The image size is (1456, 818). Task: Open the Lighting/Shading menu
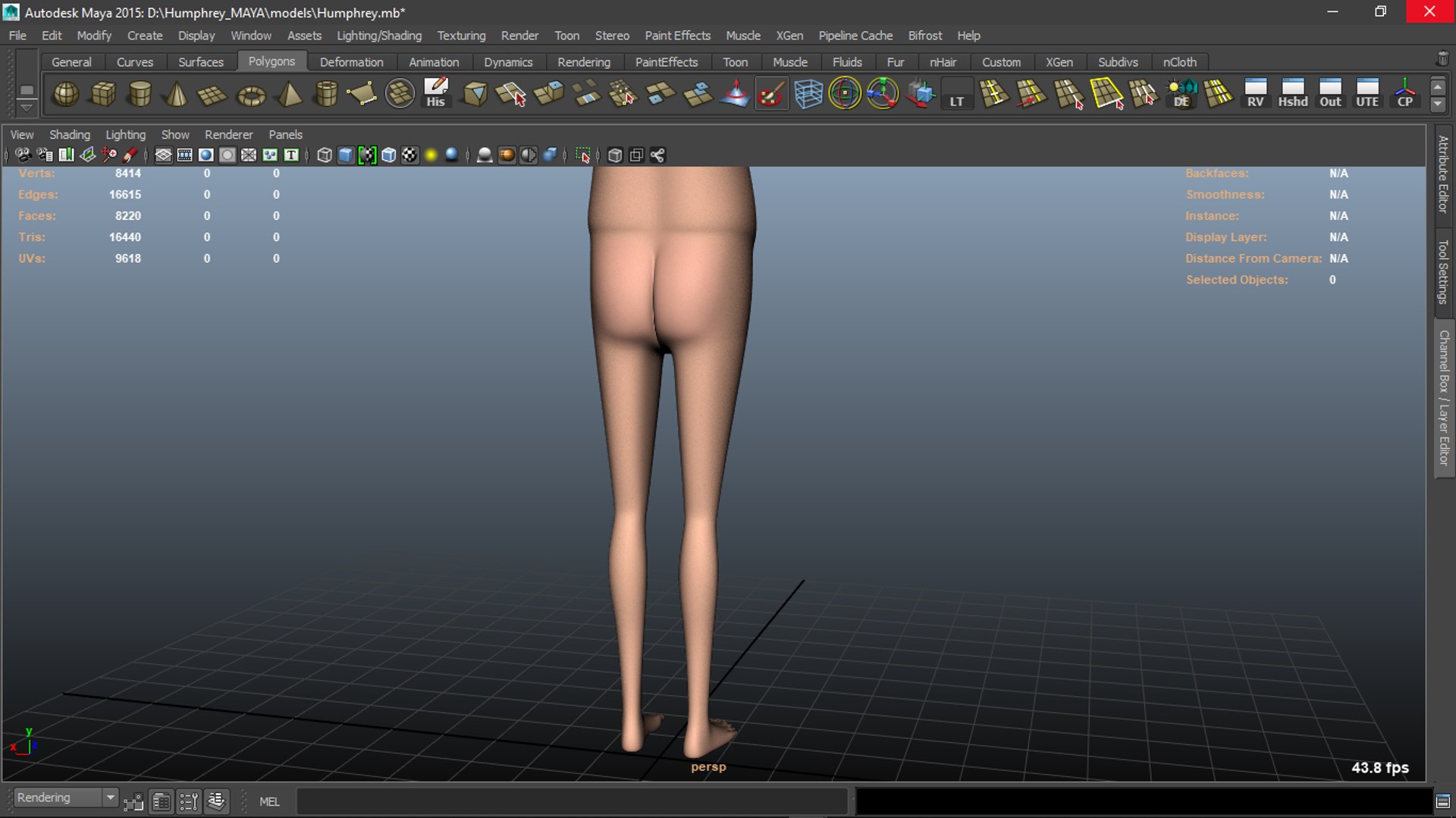379,36
